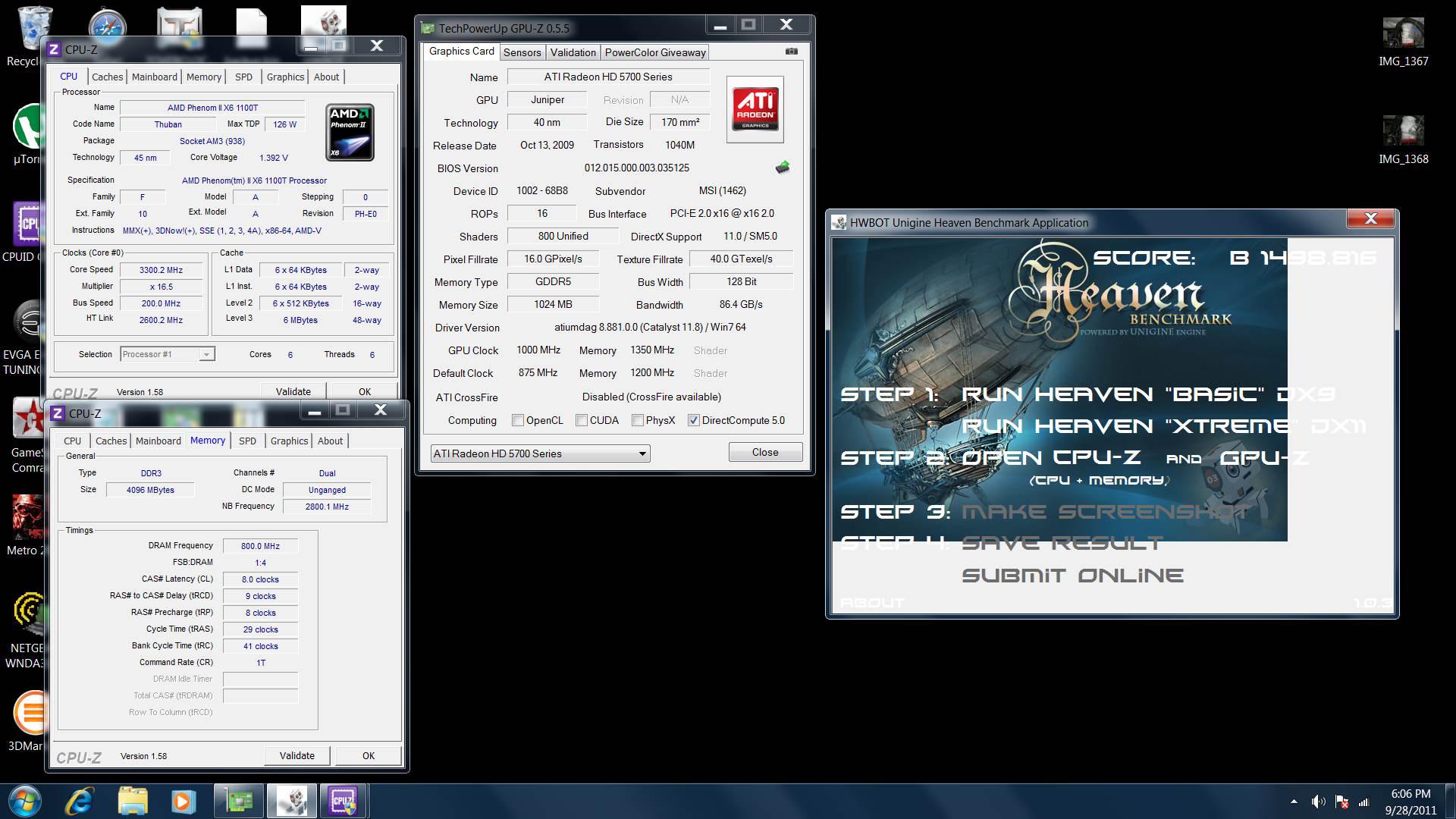Open About tab in lower CPU-Z window
The width and height of the screenshot is (1456, 819).
point(330,441)
